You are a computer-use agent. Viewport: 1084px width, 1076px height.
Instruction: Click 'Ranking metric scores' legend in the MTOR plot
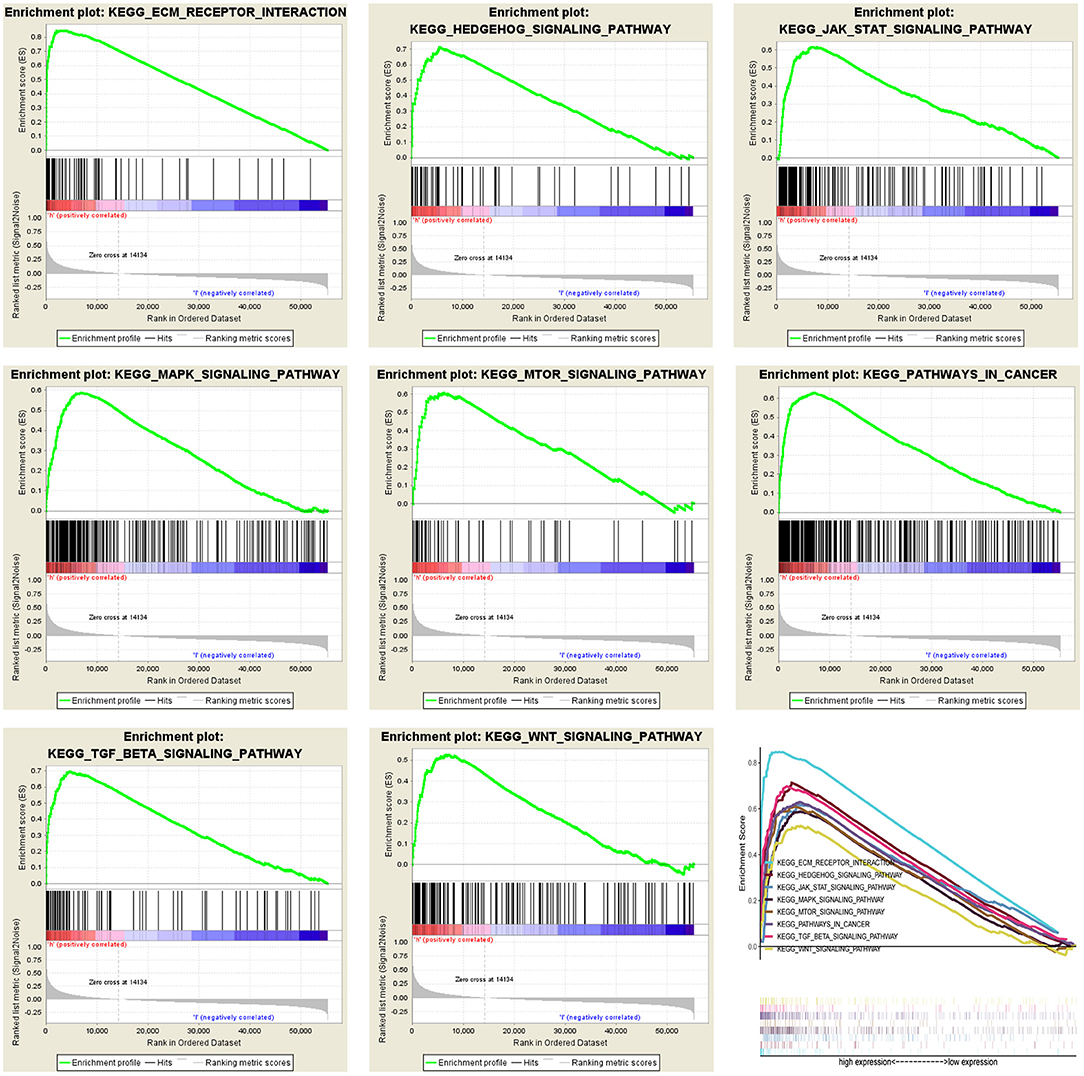[x=606, y=701]
